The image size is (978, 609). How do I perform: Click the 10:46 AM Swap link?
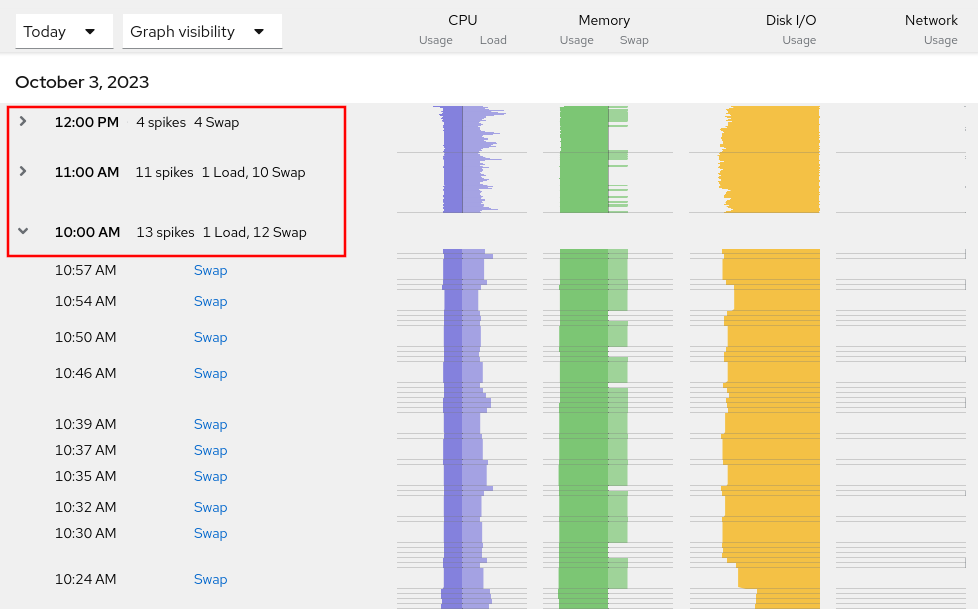(x=210, y=373)
